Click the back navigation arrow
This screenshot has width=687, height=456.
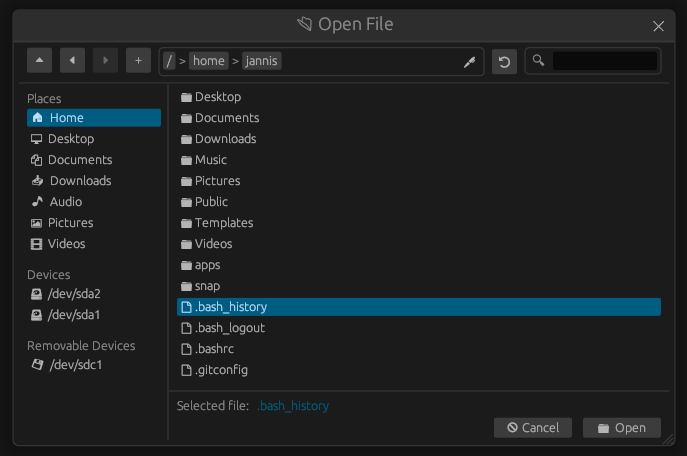pyautogui.click(x=72, y=60)
